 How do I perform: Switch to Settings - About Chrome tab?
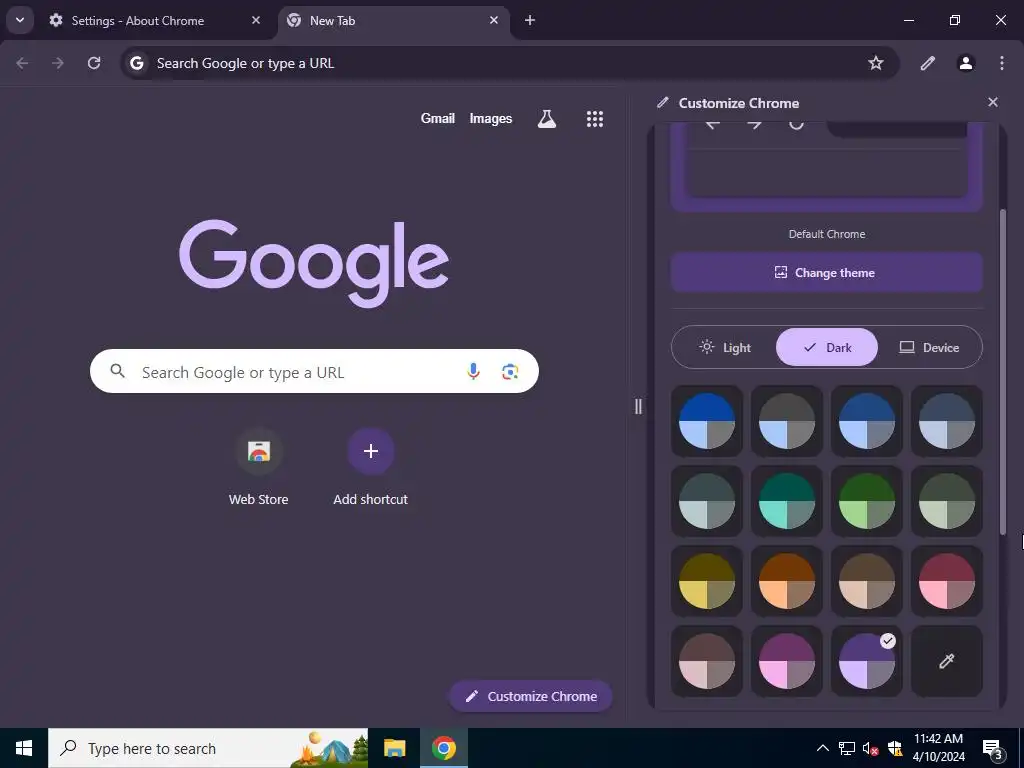point(155,21)
